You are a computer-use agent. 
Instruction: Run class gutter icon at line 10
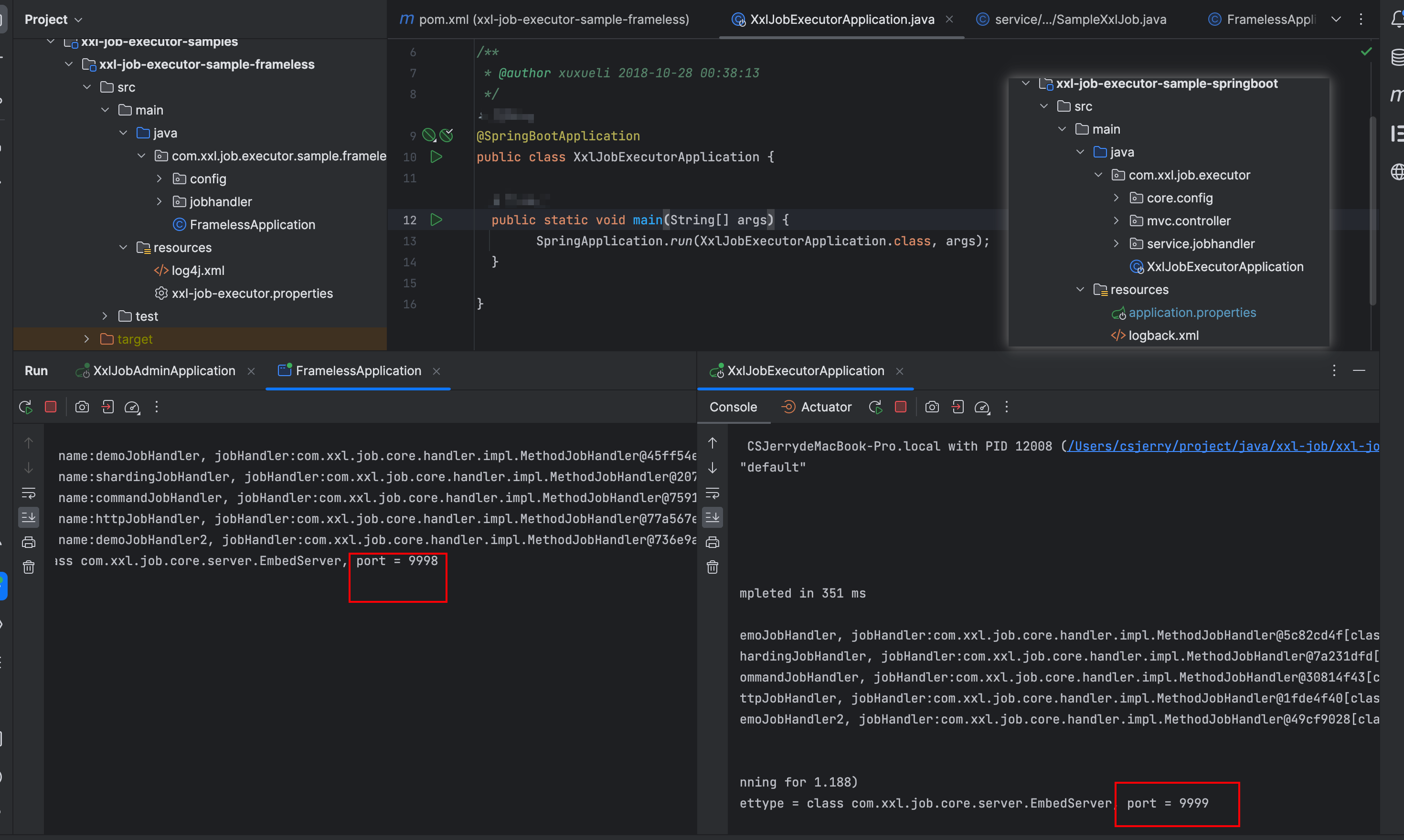point(436,157)
